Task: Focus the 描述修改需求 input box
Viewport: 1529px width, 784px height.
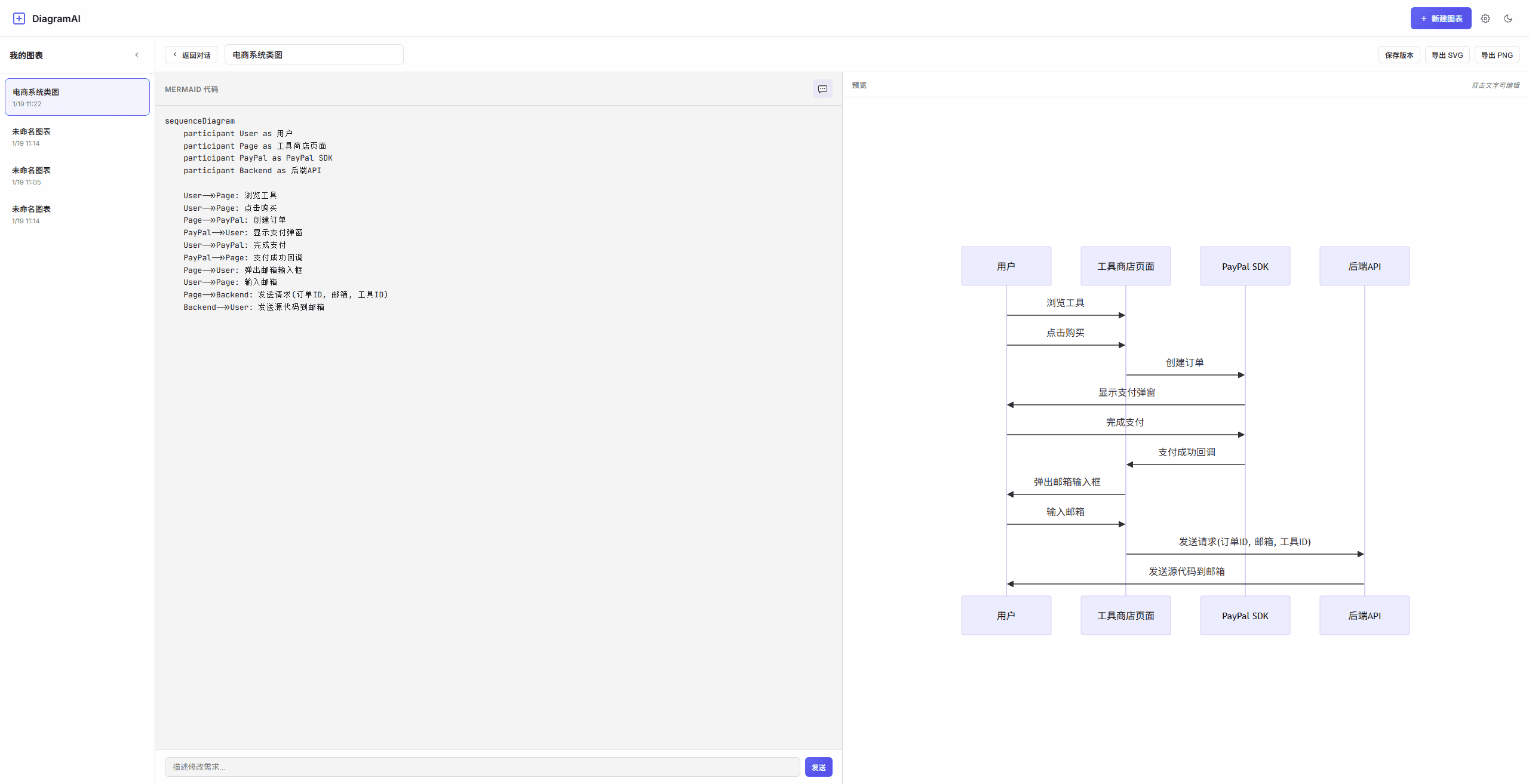Action: coord(482,767)
